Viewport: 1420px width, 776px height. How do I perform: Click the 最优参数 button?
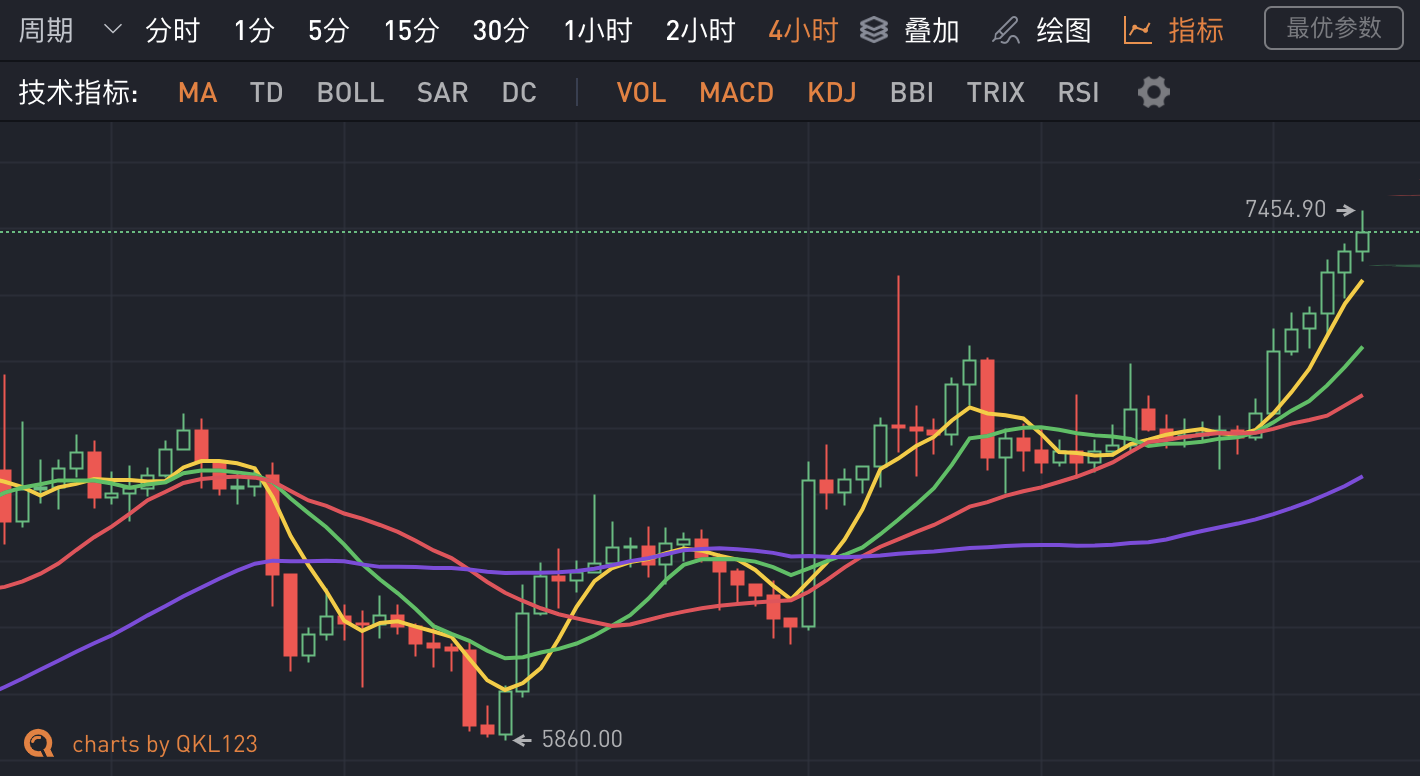point(1334,28)
